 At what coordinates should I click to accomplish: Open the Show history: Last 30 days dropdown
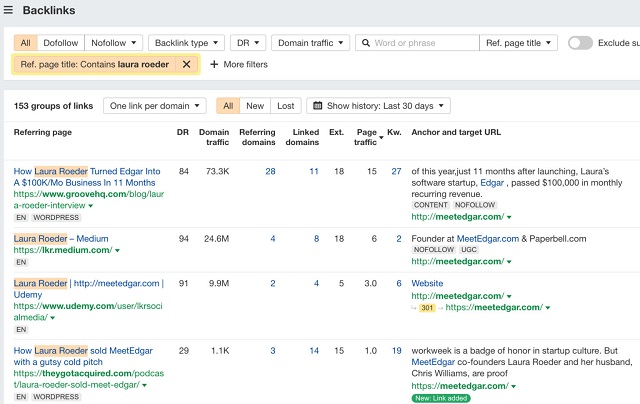pyautogui.click(x=378, y=106)
